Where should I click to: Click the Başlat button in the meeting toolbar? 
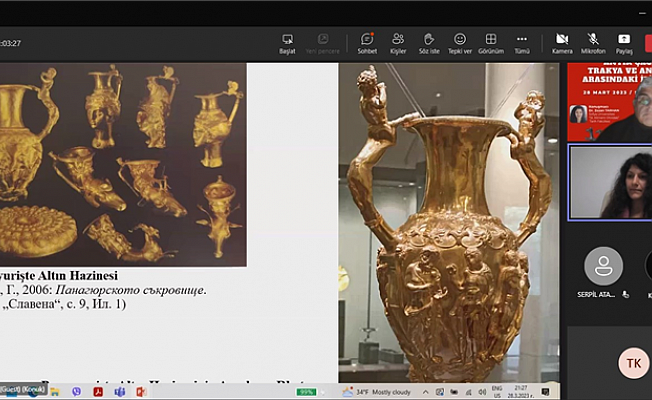click(x=287, y=43)
